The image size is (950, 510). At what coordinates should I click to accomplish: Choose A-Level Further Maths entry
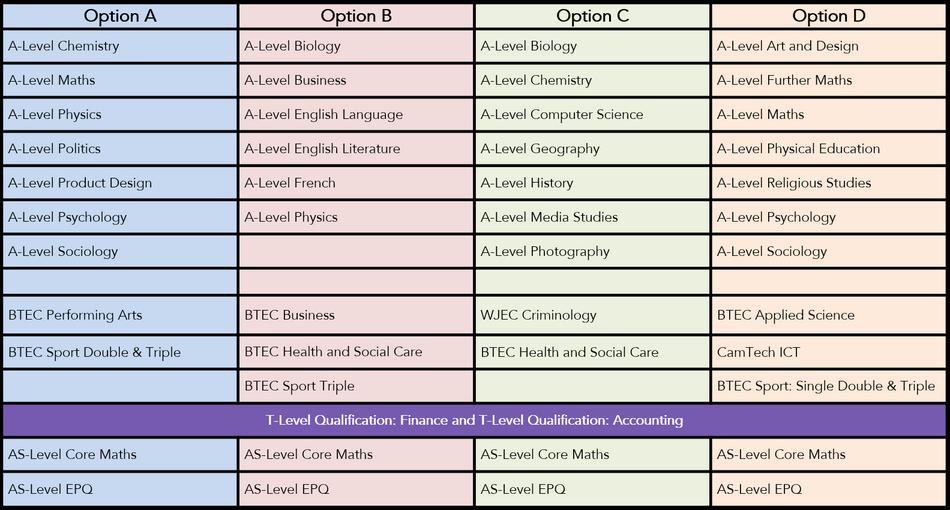tap(785, 80)
